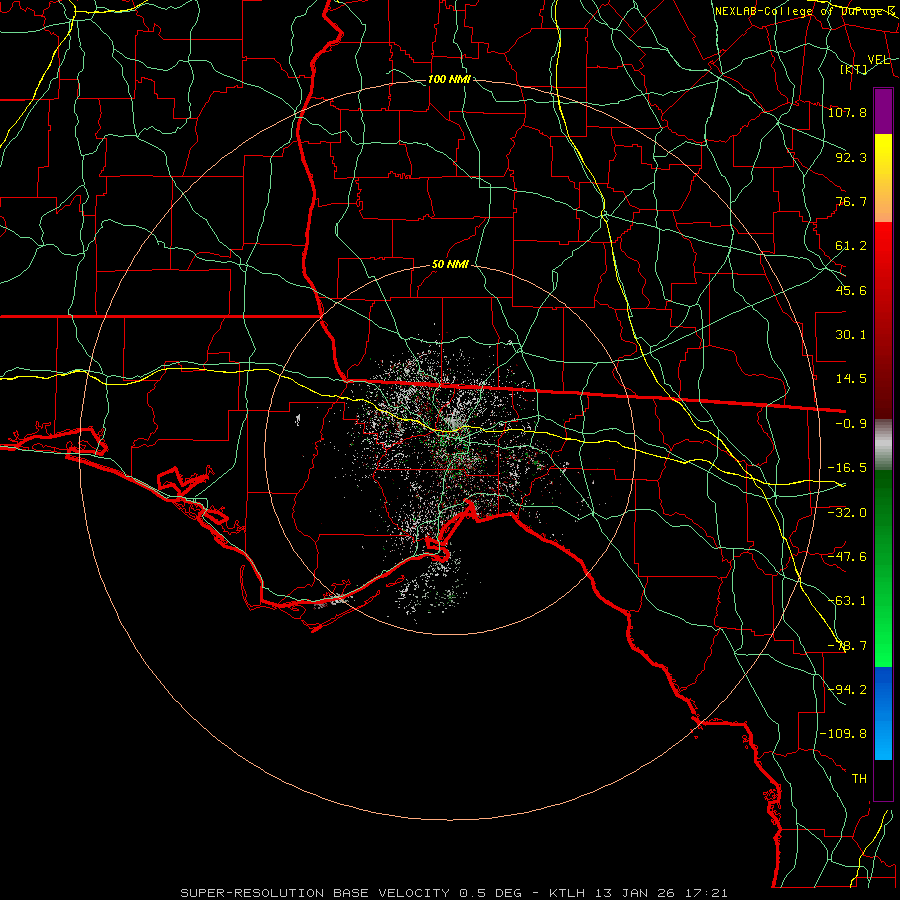Select the -16.5 scale value
Image resolution: width=900 pixels, height=900 pixels.
[847, 468]
